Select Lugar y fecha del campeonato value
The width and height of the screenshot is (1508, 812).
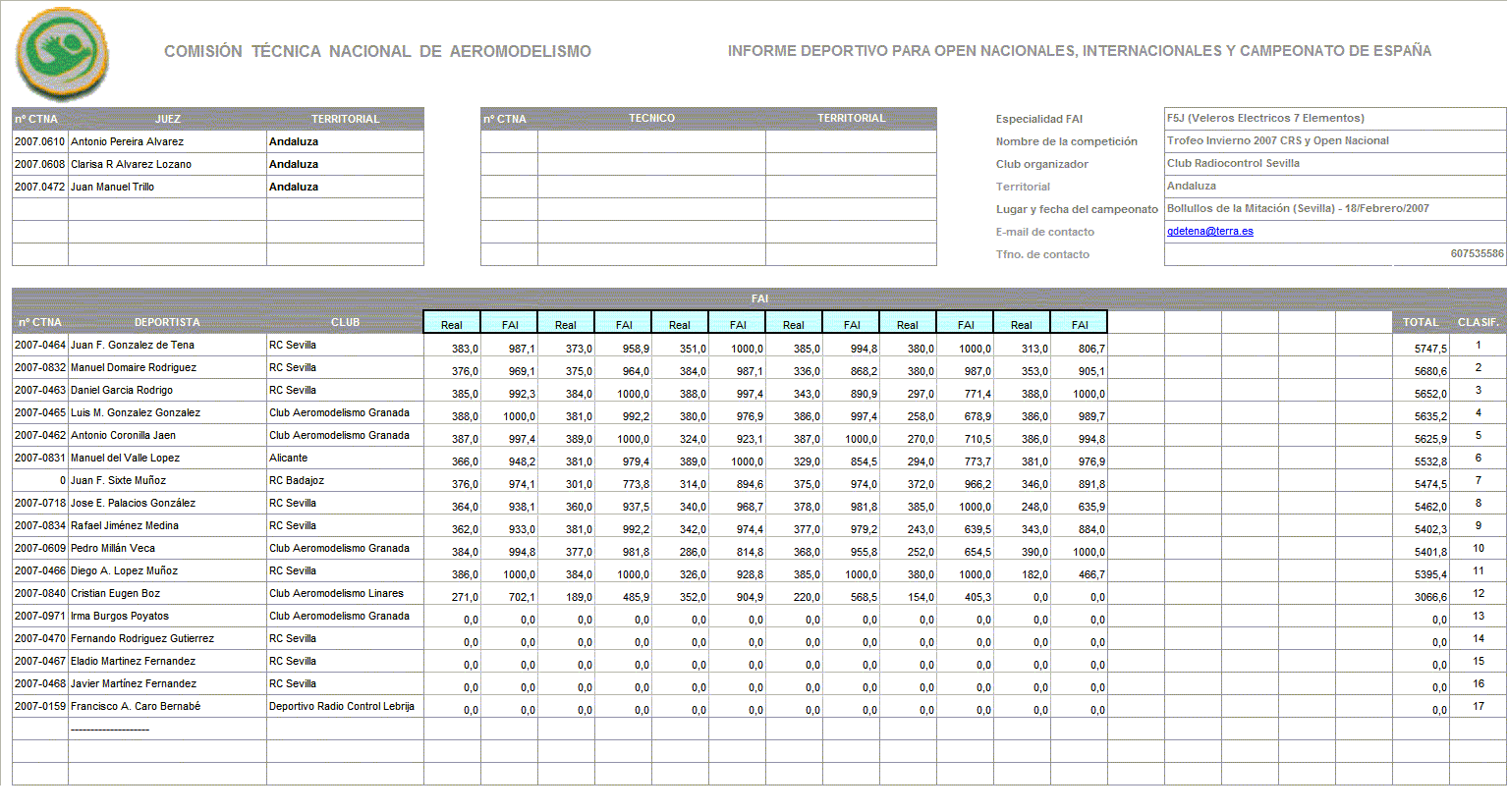coord(1297,209)
